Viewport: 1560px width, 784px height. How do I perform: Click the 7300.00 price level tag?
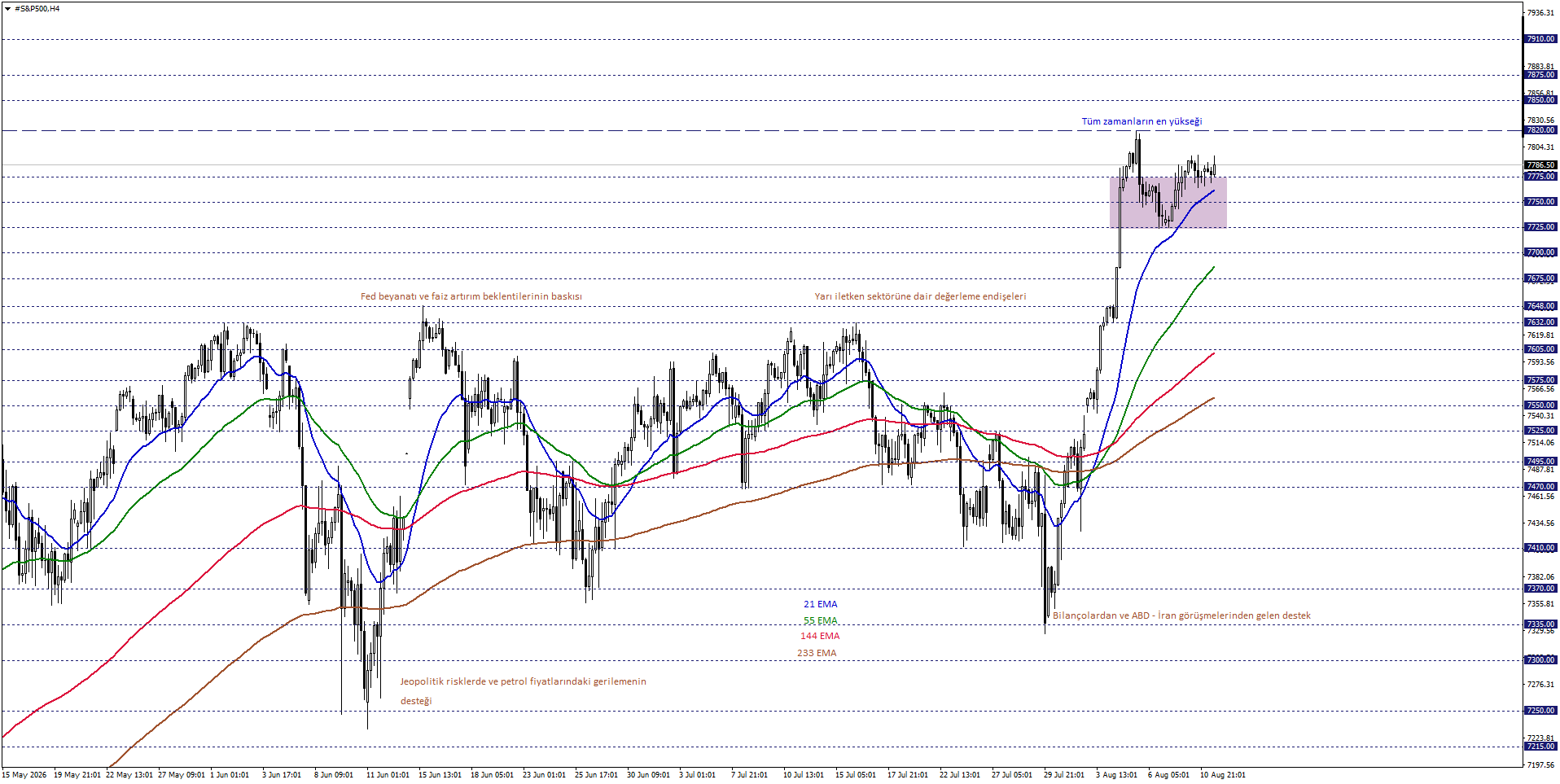pos(1540,660)
